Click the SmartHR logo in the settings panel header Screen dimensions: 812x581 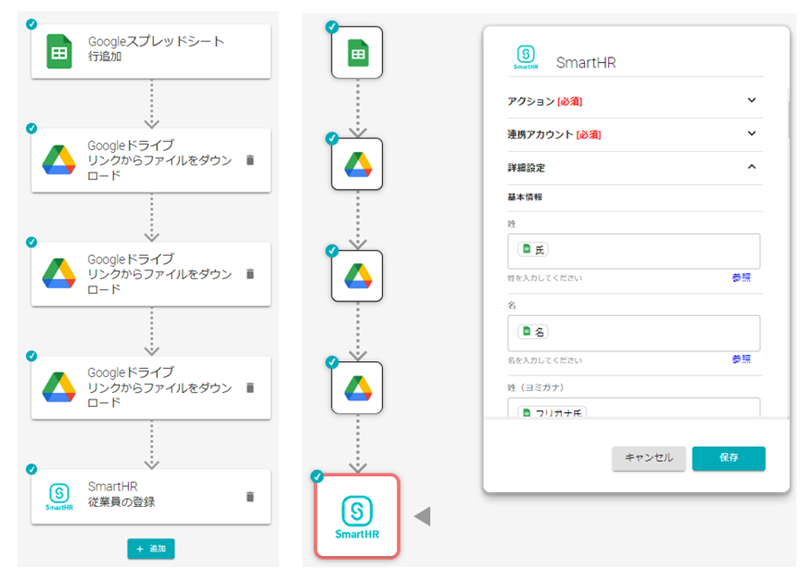click(x=526, y=57)
